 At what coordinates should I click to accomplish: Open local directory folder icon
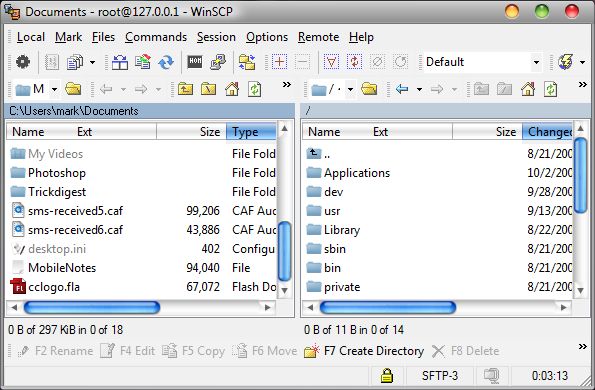tap(73, 89)
